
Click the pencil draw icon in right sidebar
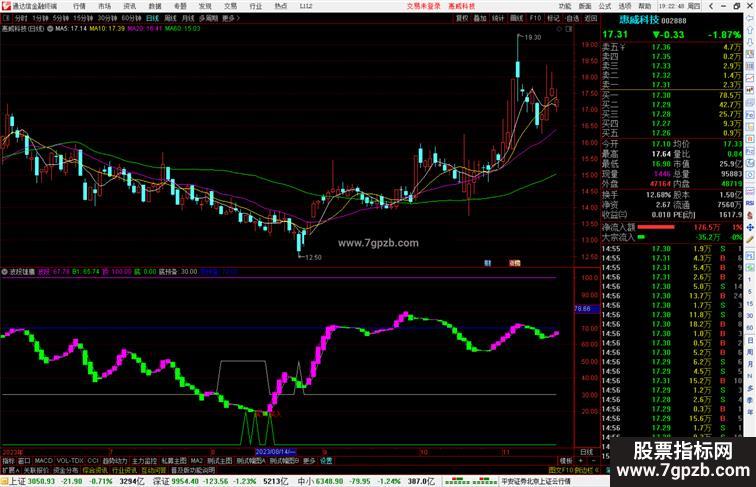pos(750,239)
